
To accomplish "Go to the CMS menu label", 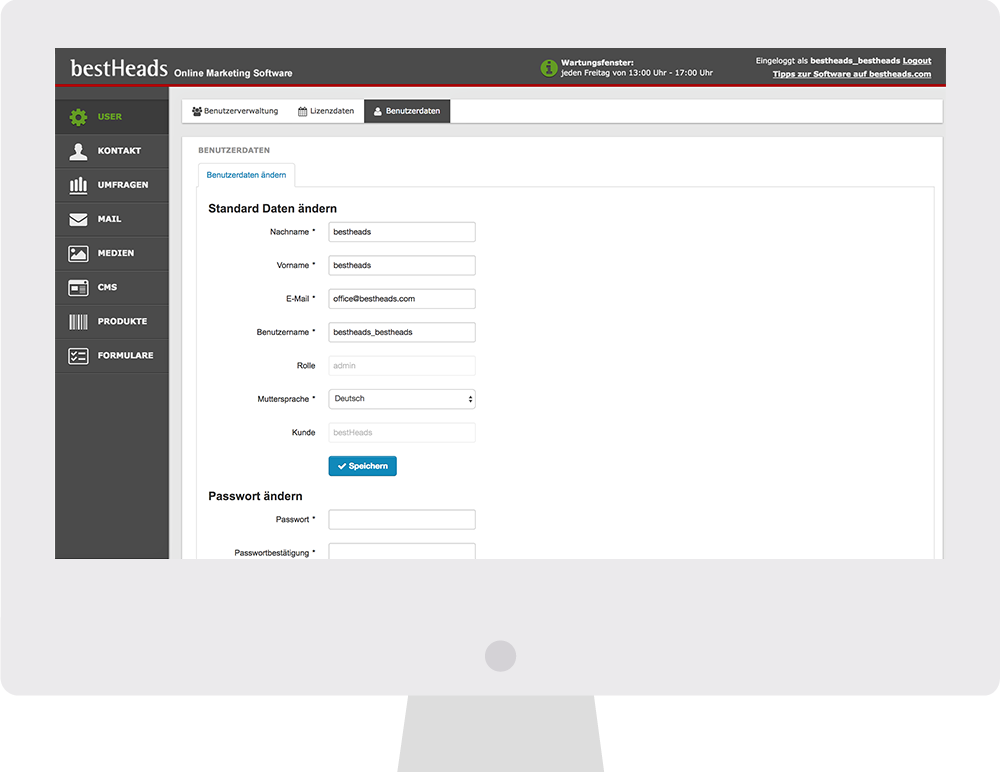I will click(x=107, y=288).
